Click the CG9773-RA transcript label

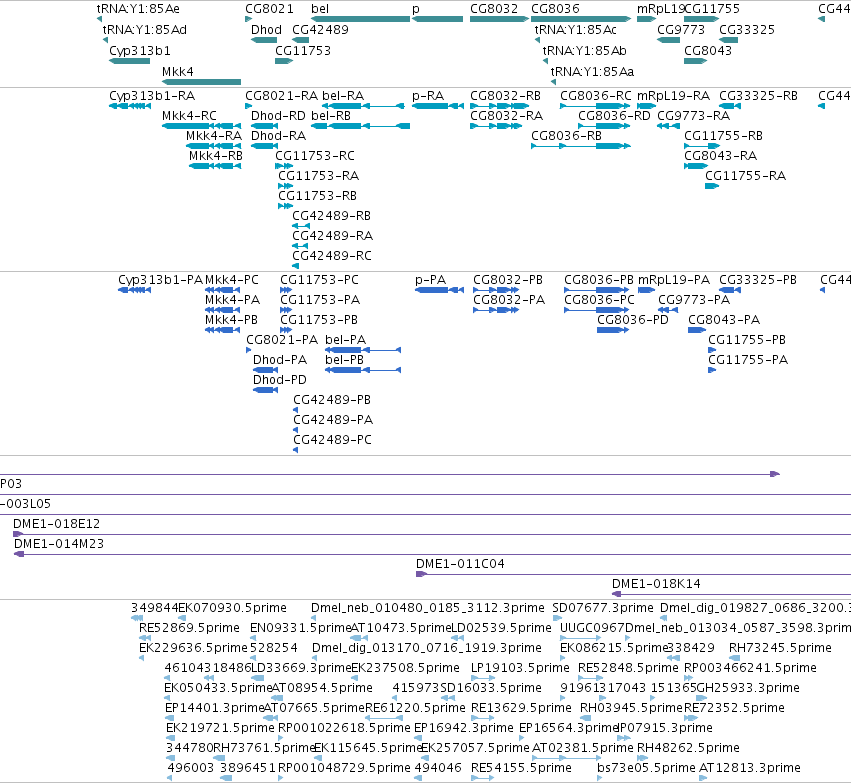coord(693,116)
